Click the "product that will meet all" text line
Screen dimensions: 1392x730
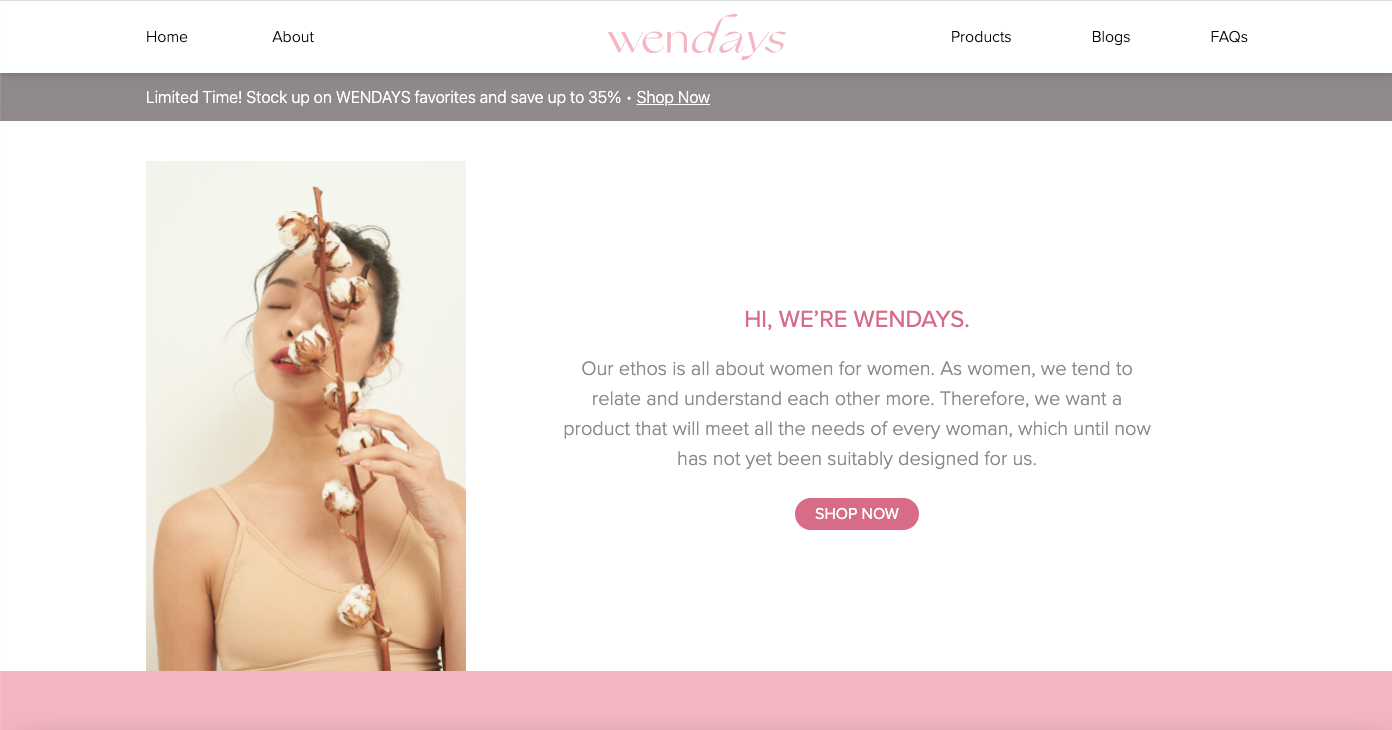pos(857,429)
